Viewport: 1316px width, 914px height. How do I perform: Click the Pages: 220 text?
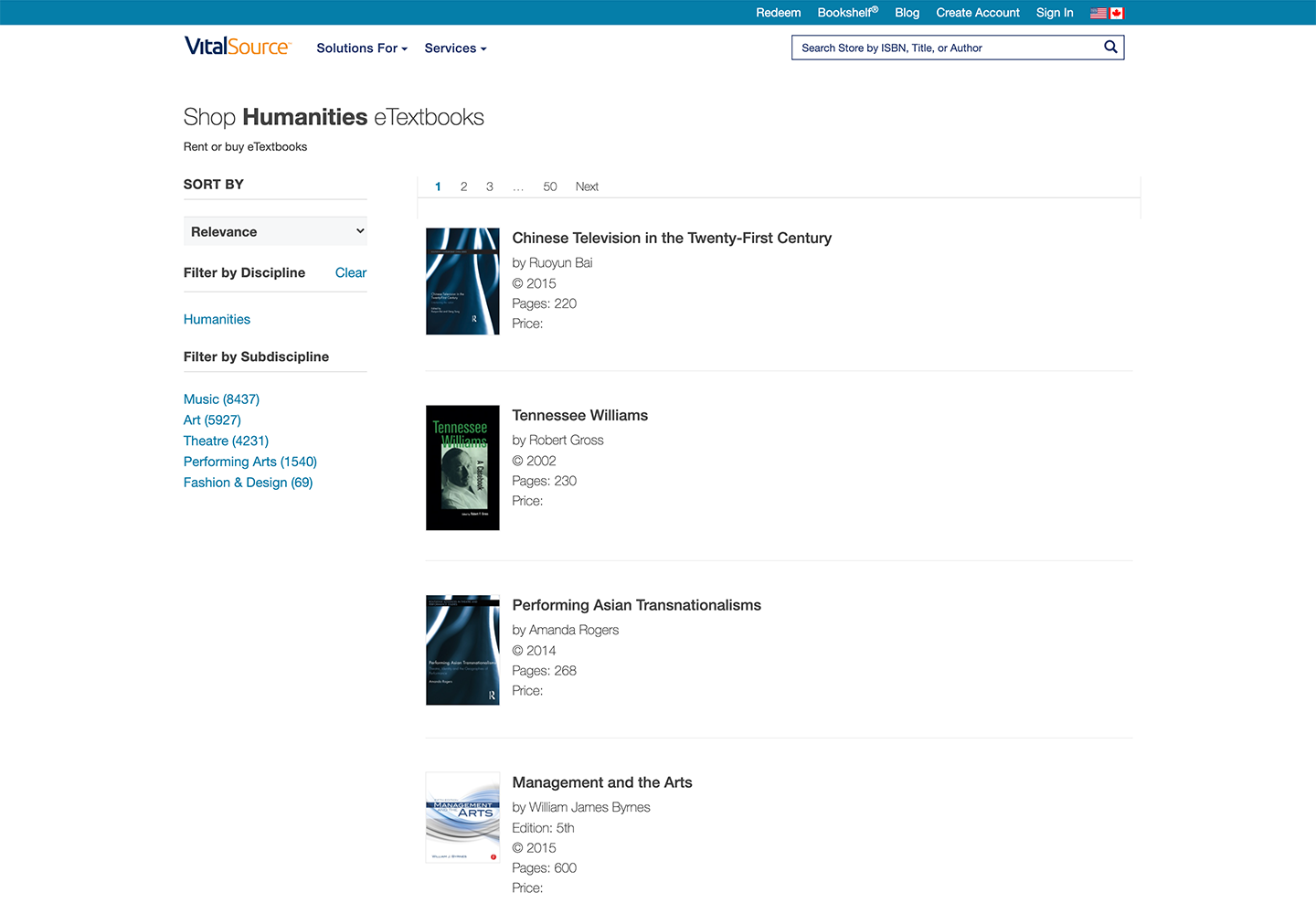point(544,303)
